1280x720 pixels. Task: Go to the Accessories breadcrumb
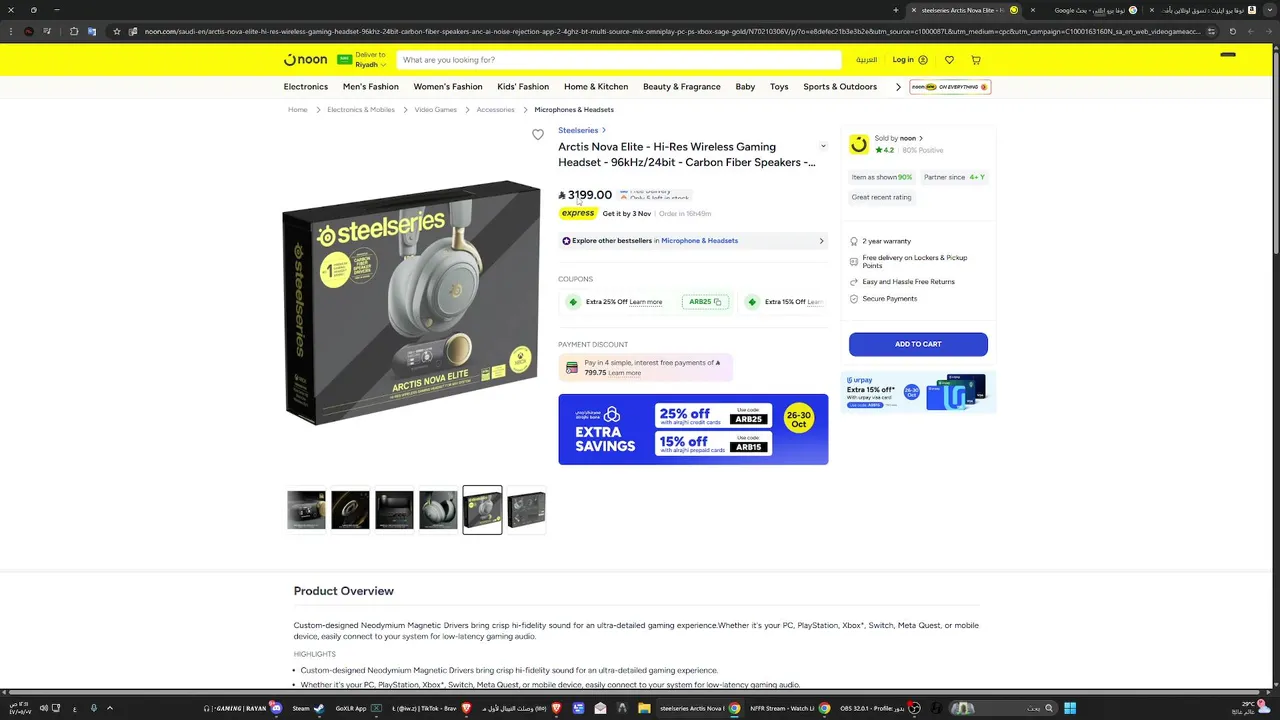point(496,110)
